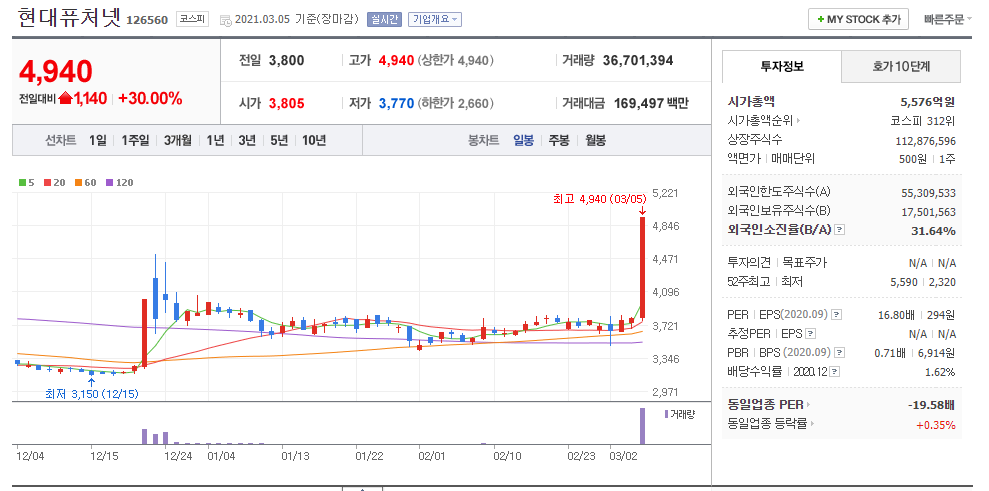Click help icon next to PER EPS(2020.09)
Viewport: 989px width, 491px height.
tap(836, 314)
